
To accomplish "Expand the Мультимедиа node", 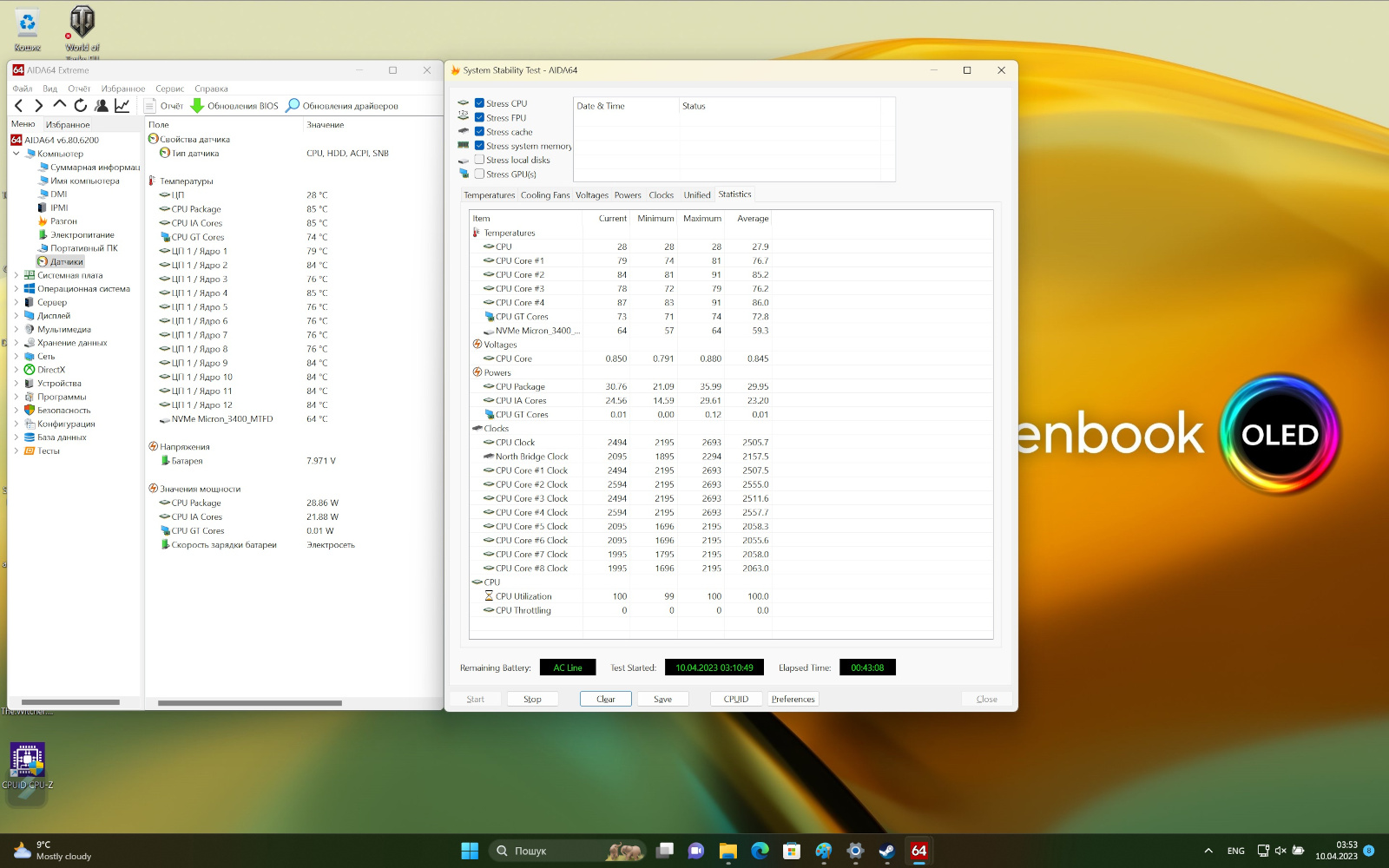I will click(x=16, y=329).
